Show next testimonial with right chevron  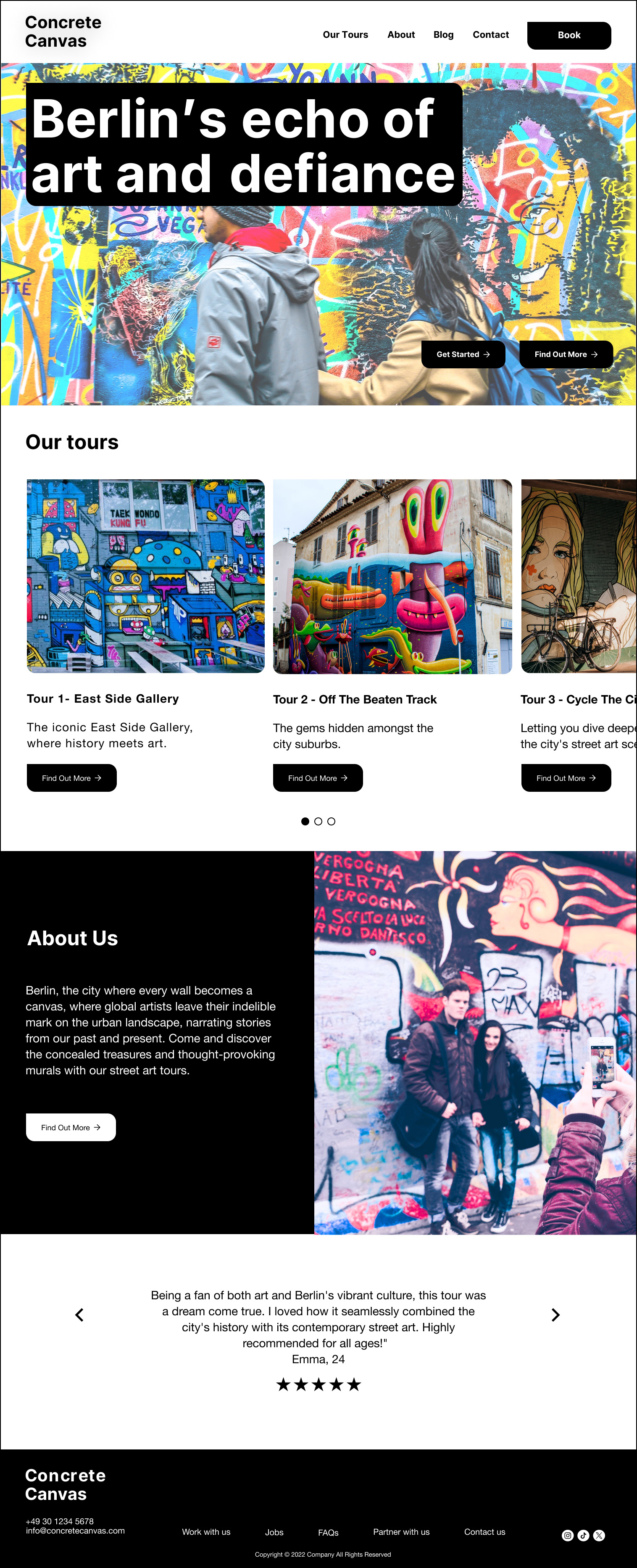555,1315
